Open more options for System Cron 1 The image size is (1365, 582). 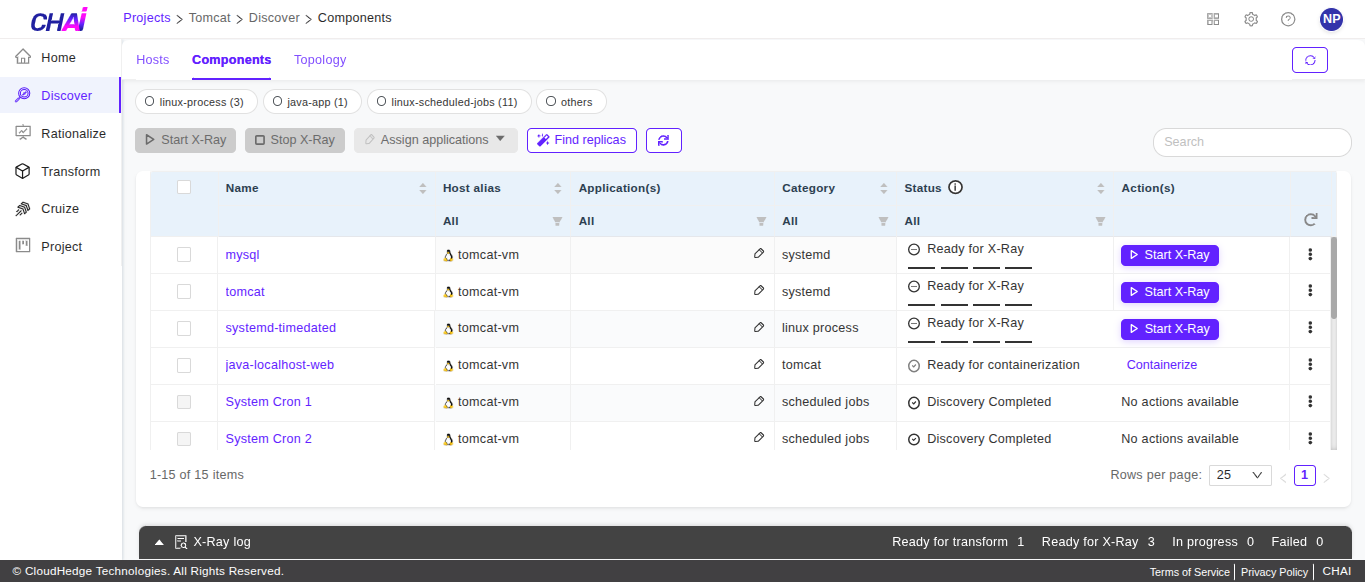1310,402
